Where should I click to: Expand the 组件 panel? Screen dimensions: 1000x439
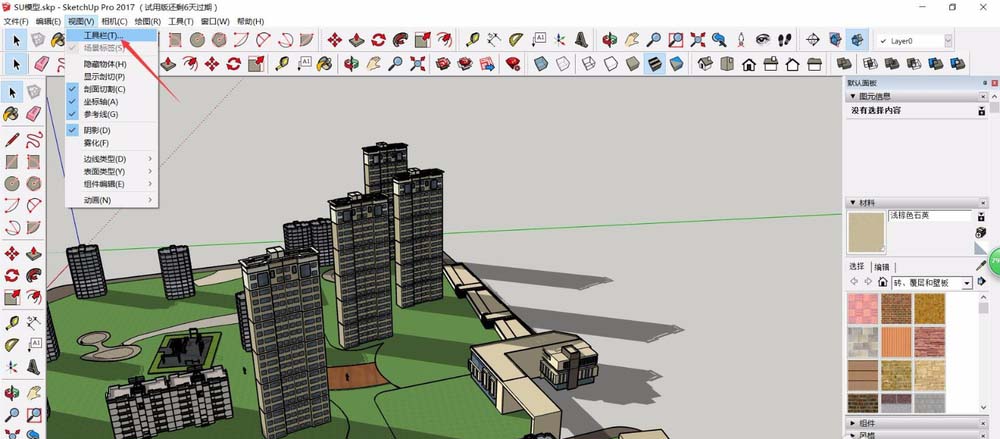click(x=853, y=423)
